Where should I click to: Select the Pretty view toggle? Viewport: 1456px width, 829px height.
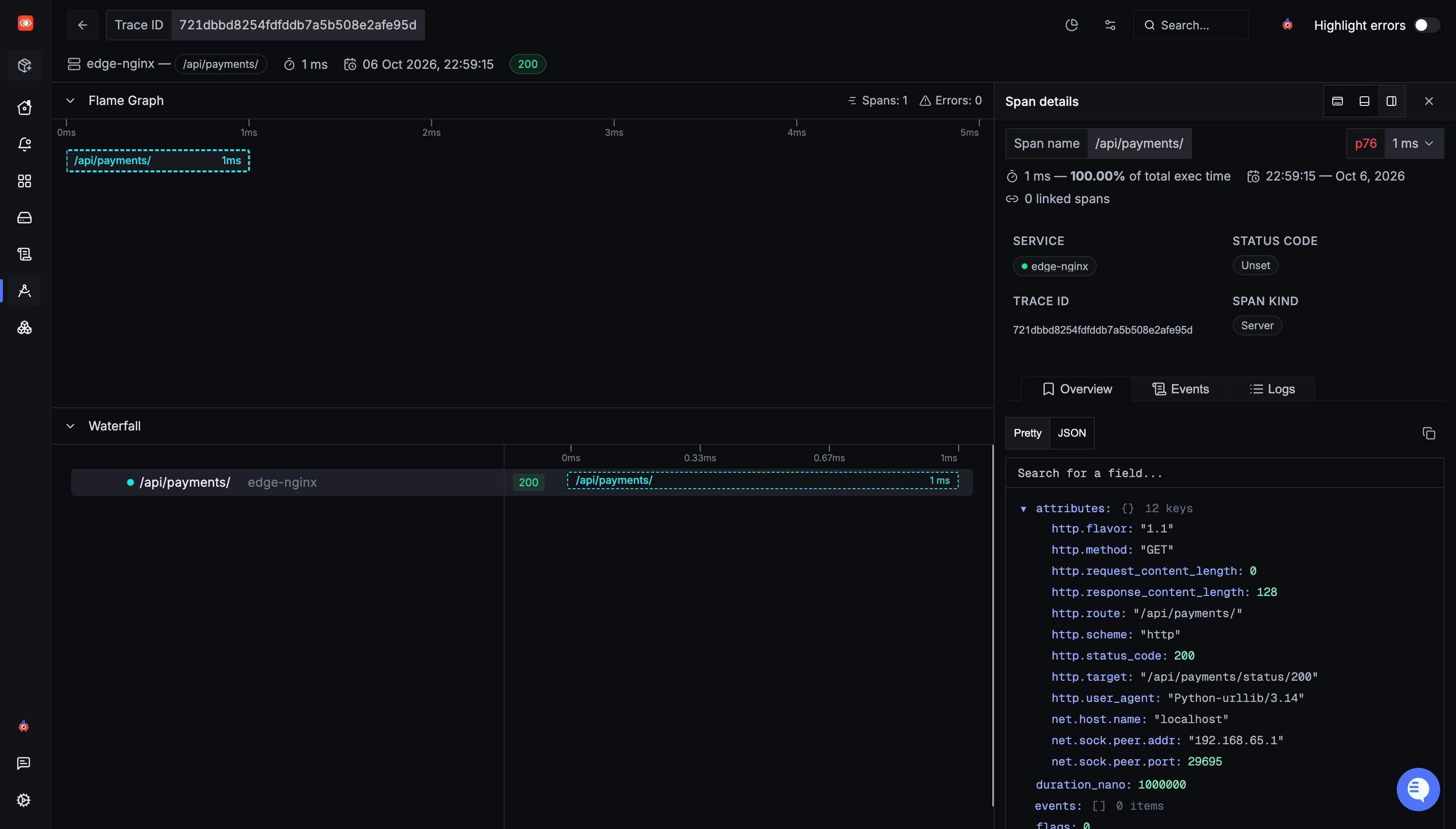(x=1027, y=433)
